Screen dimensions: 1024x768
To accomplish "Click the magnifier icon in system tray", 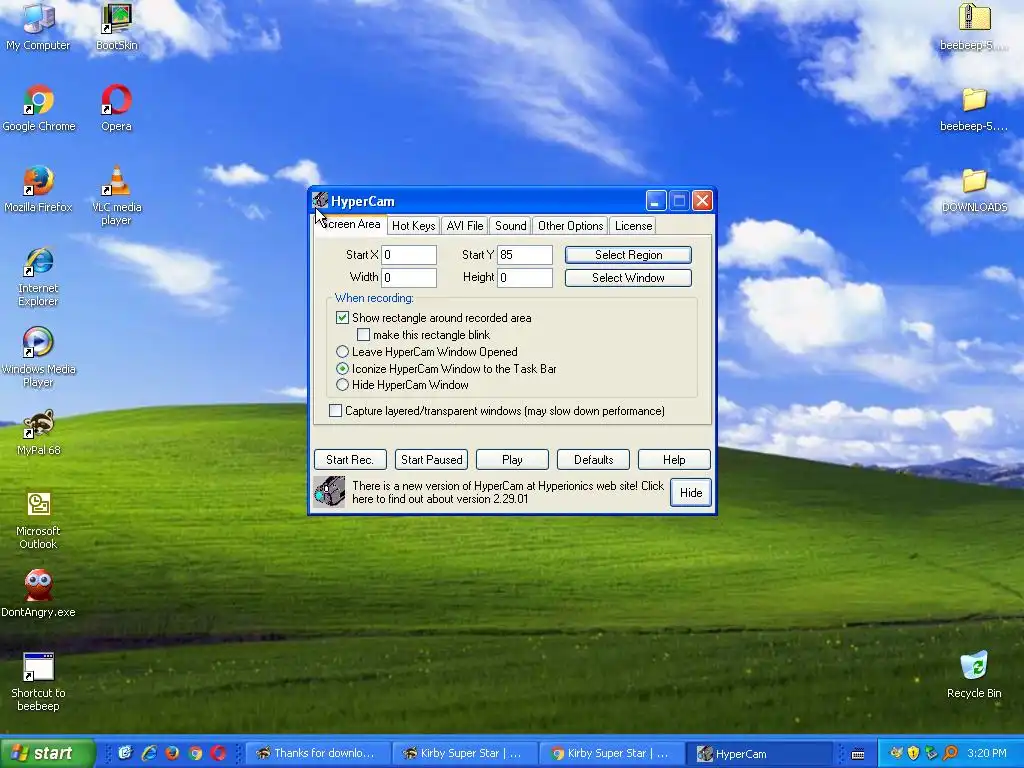I will (x=950, y=753).
